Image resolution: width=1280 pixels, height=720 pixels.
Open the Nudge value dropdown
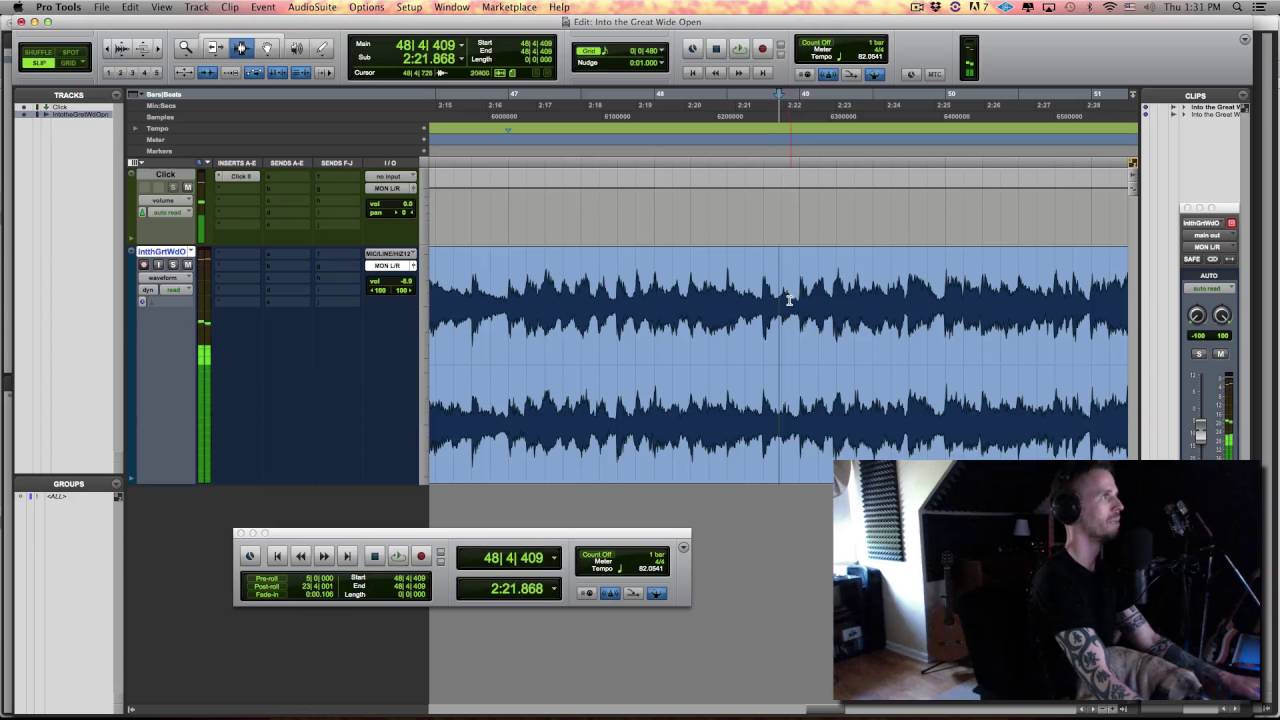[x=662, y=63]
